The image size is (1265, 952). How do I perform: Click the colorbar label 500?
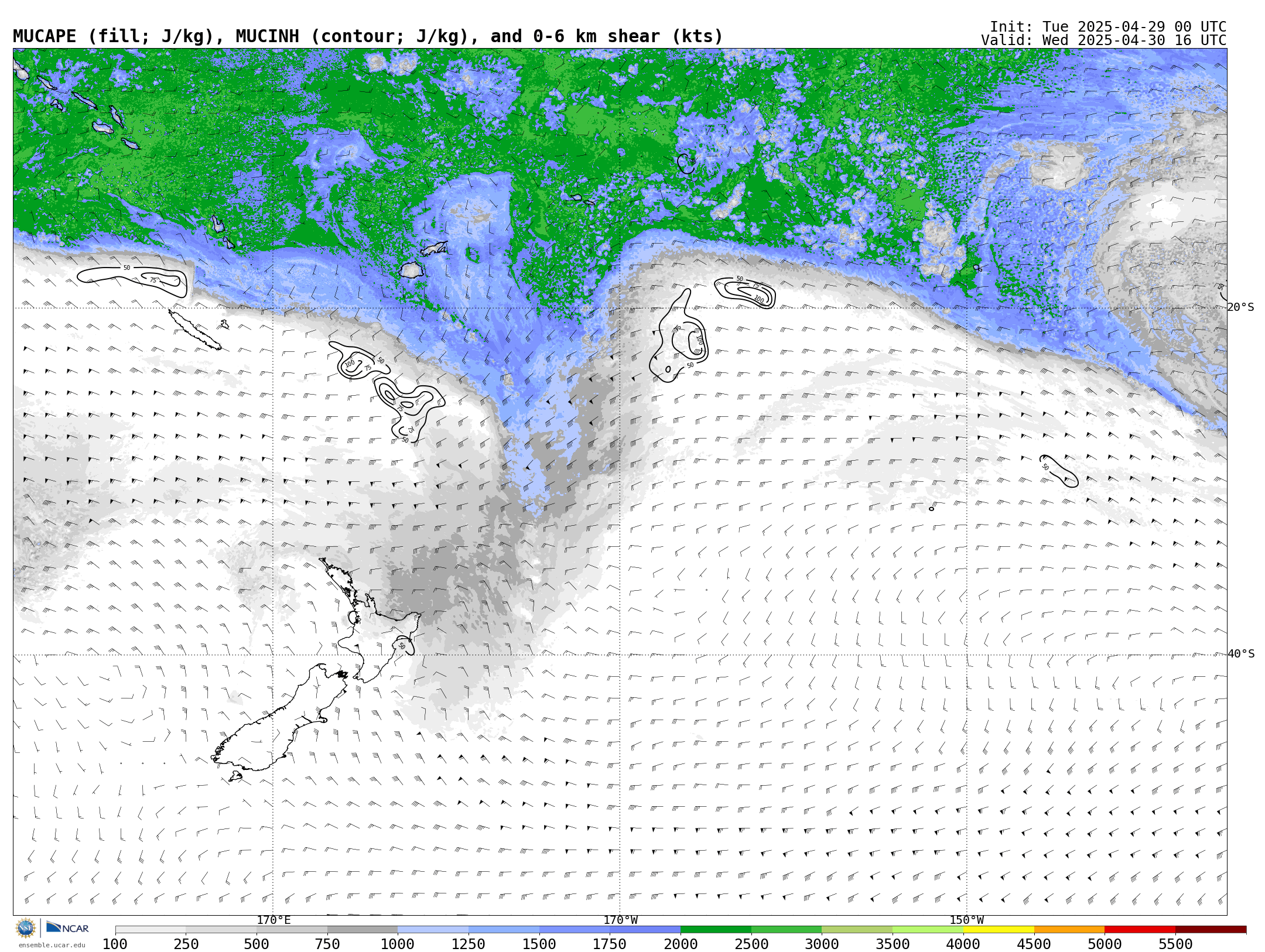pos(257,944)
